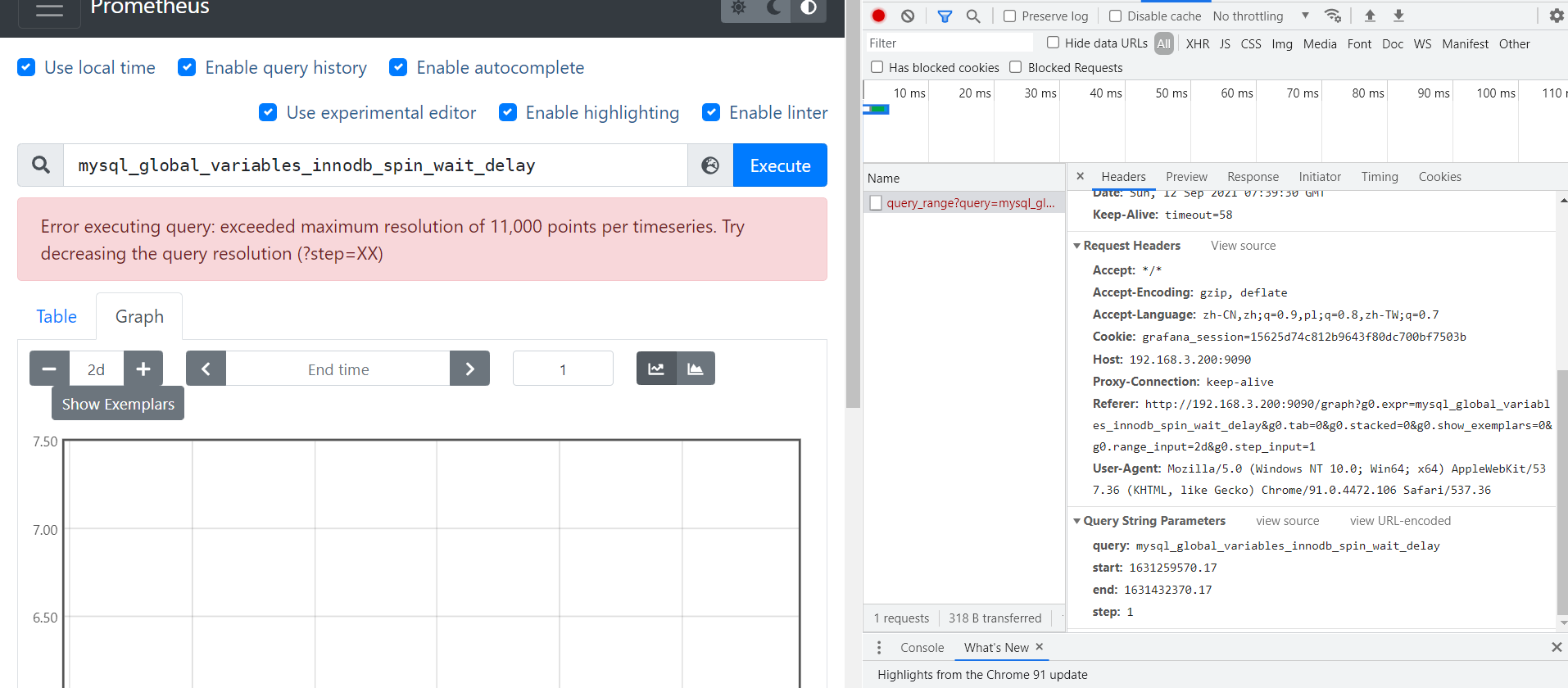Image resolution: width=1568 pixels, height=688 pixels.
Task: Filter network requests by XHR
Action: pos(1198,43)
